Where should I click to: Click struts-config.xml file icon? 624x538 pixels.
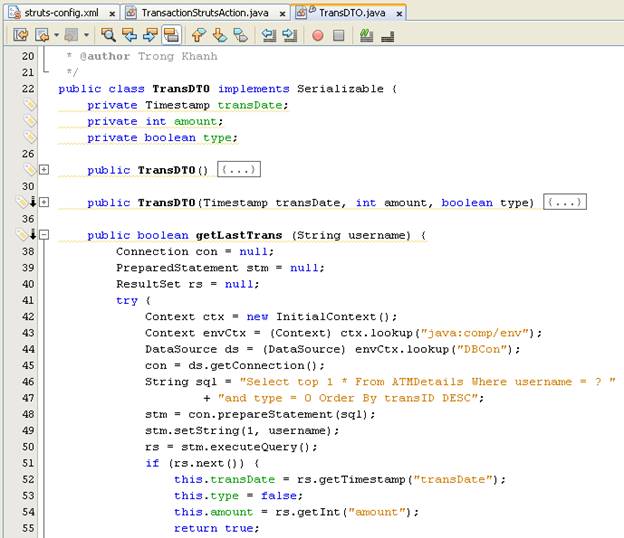pyautogui.click(x=15, y=13)
